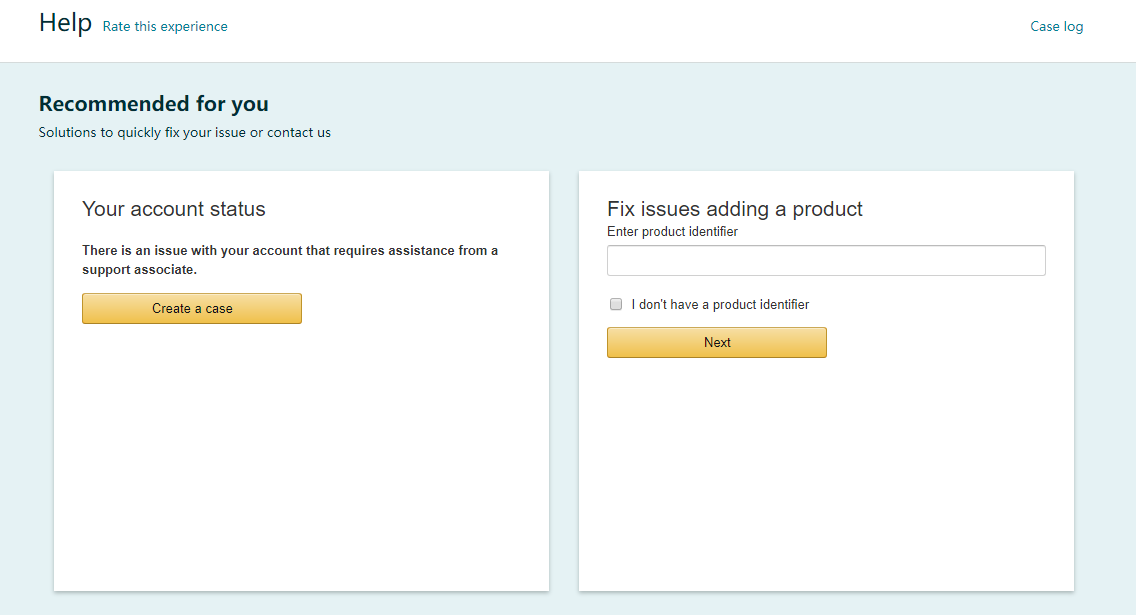Click the Help page title
Image resolution: width=1136 pixels, height=615 pixels.
click(65, 23)
